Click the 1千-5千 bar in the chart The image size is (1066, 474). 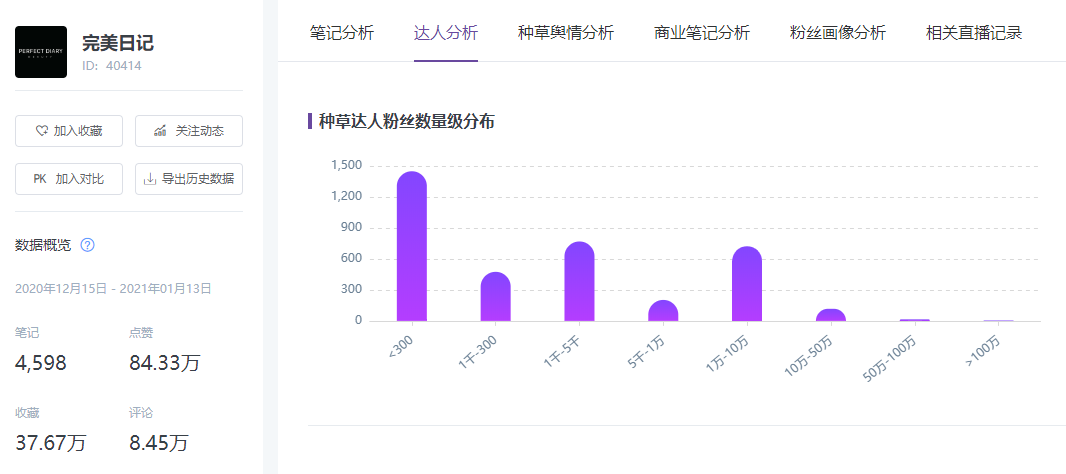[579, 282]
